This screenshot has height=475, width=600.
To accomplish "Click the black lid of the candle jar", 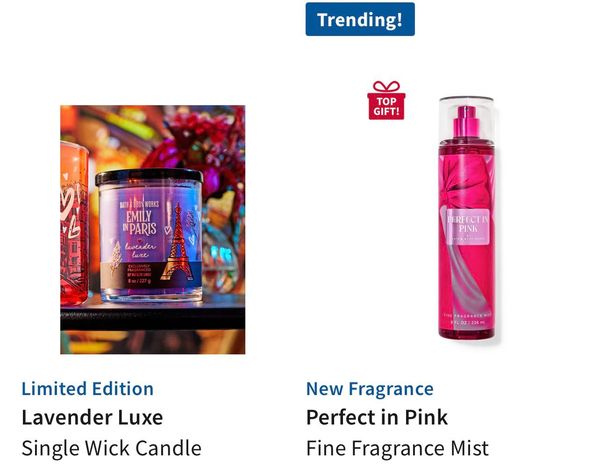I will 149,178.
